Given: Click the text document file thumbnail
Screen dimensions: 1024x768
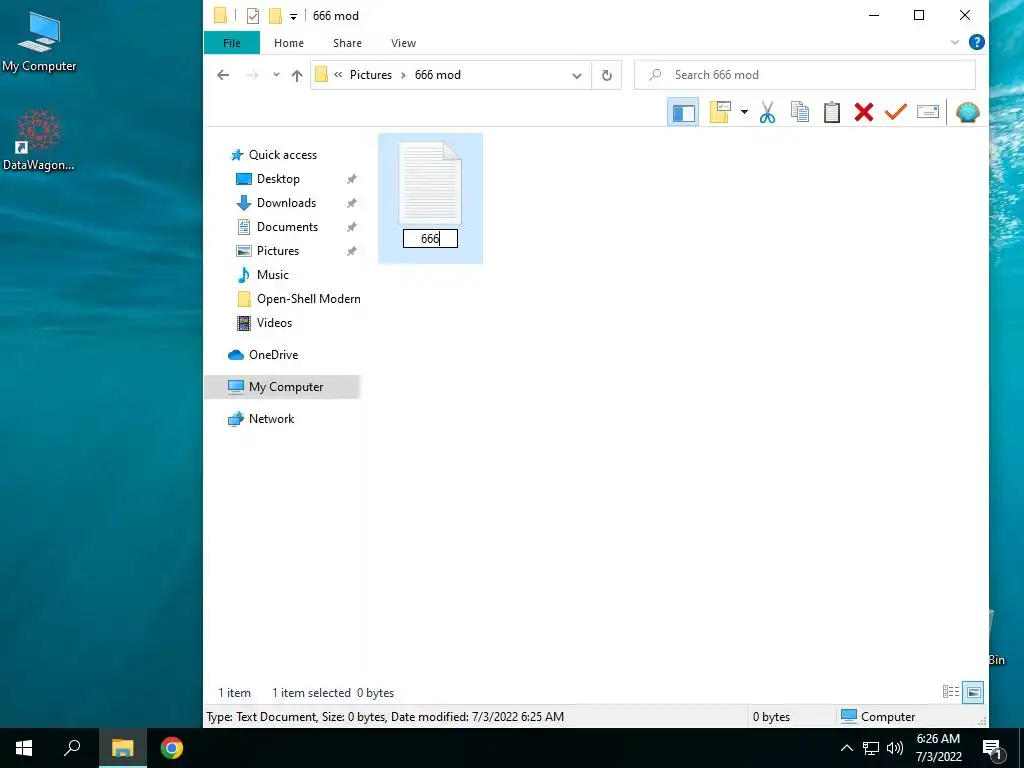Looking at the screenshot, I should coord(430,183).
